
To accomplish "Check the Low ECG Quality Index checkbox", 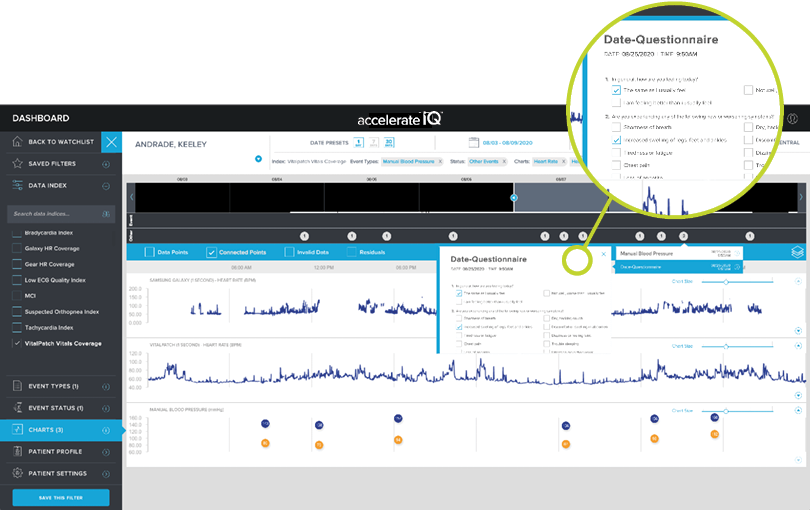I will 17,280.
